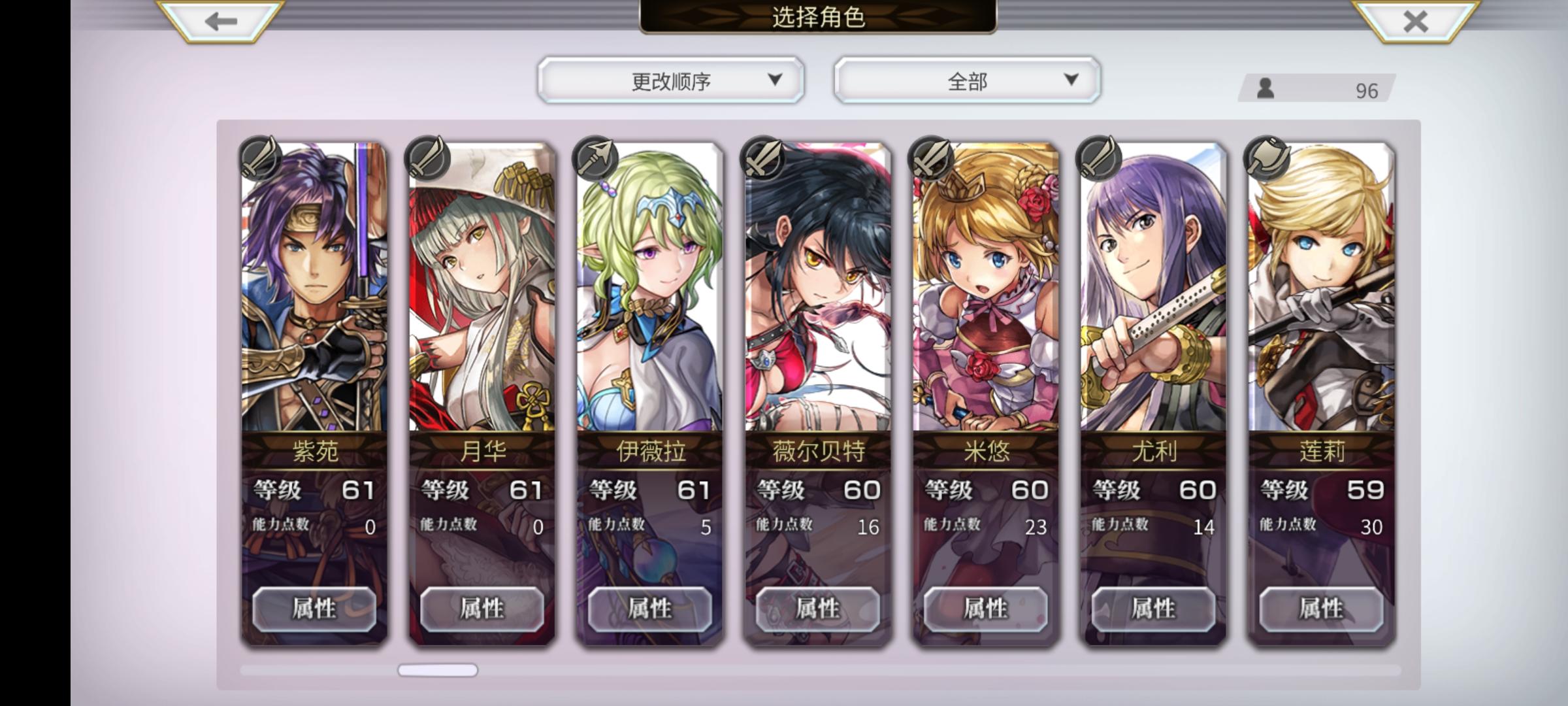Click the weapon icon on 米悠's card
The image size is (1568, 706).
point(931,158)
